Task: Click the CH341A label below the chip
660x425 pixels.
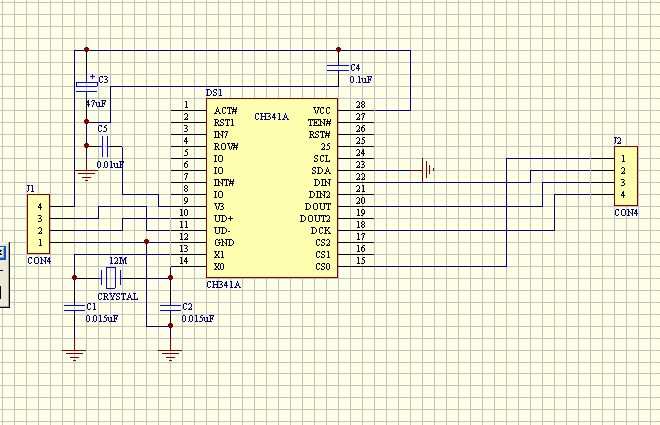Action: coord(224,285)
